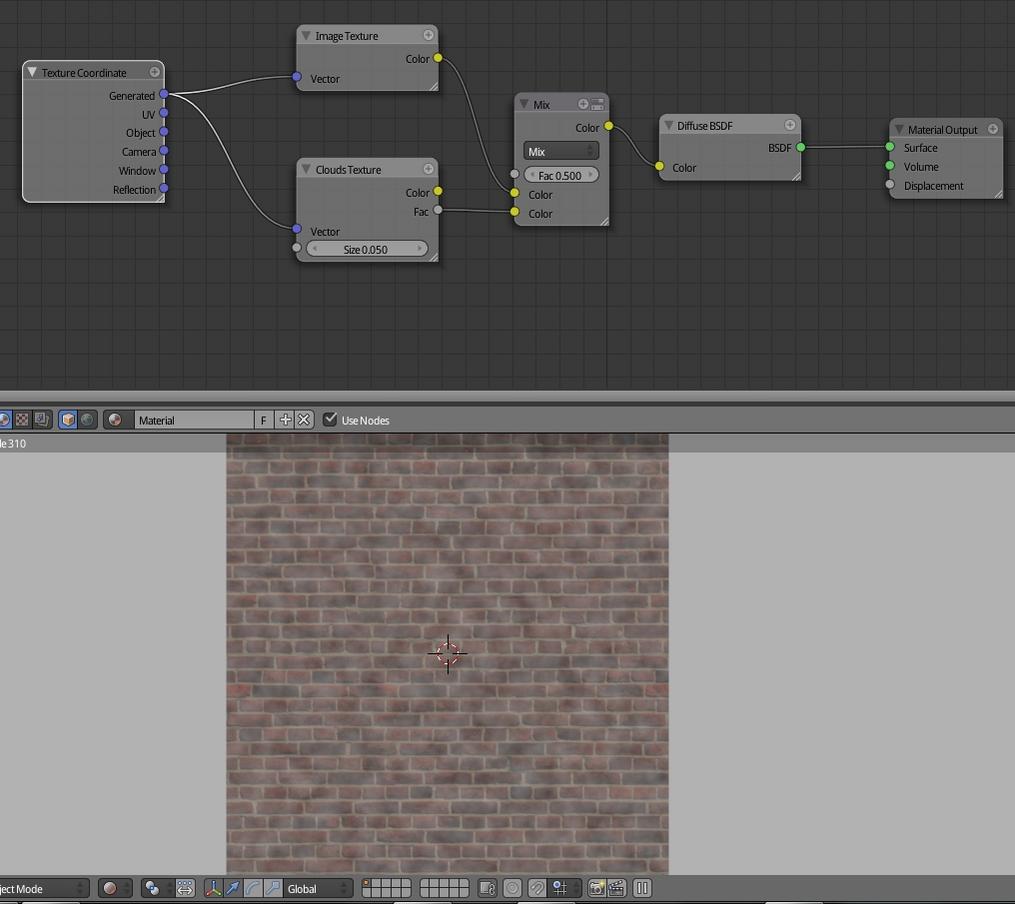Adjust Fac 0.500 slider on Mix node
The height and width of the screenshot is (904, 1015).
561,175
